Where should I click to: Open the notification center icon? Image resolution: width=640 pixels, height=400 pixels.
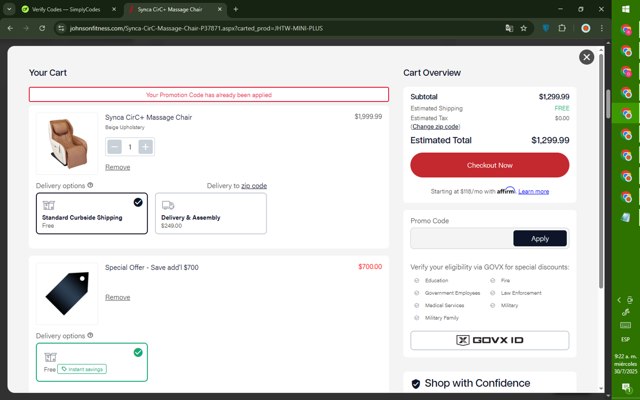click(626, 387)
